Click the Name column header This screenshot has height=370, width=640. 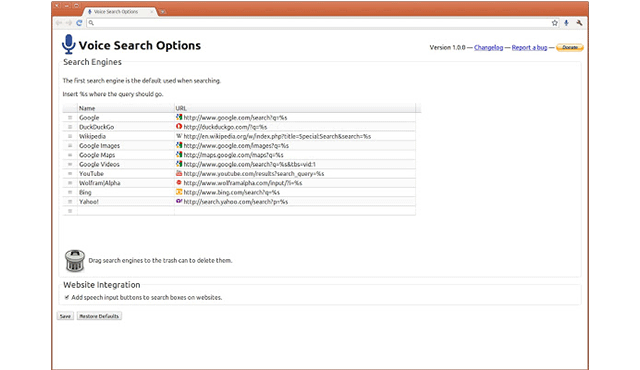[x=126, y=108]
